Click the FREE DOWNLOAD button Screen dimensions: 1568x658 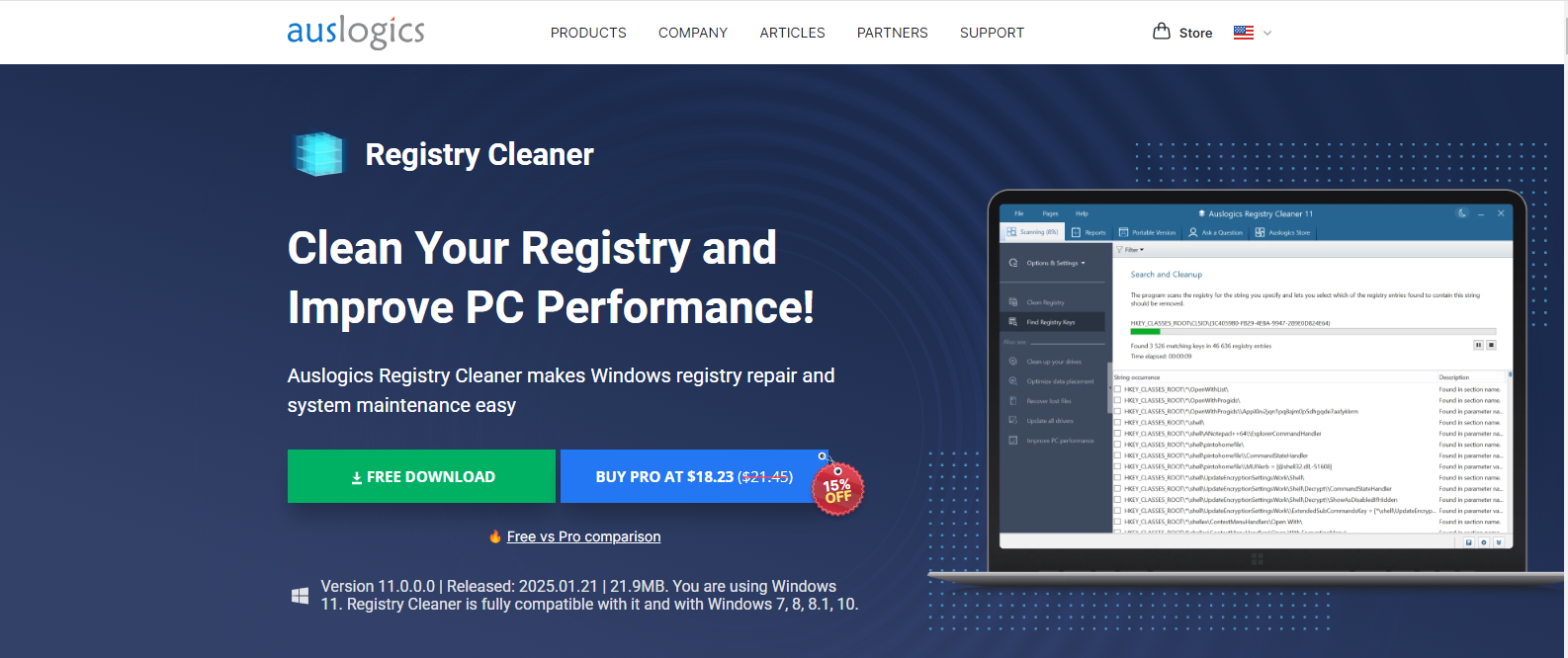point(421,476)
